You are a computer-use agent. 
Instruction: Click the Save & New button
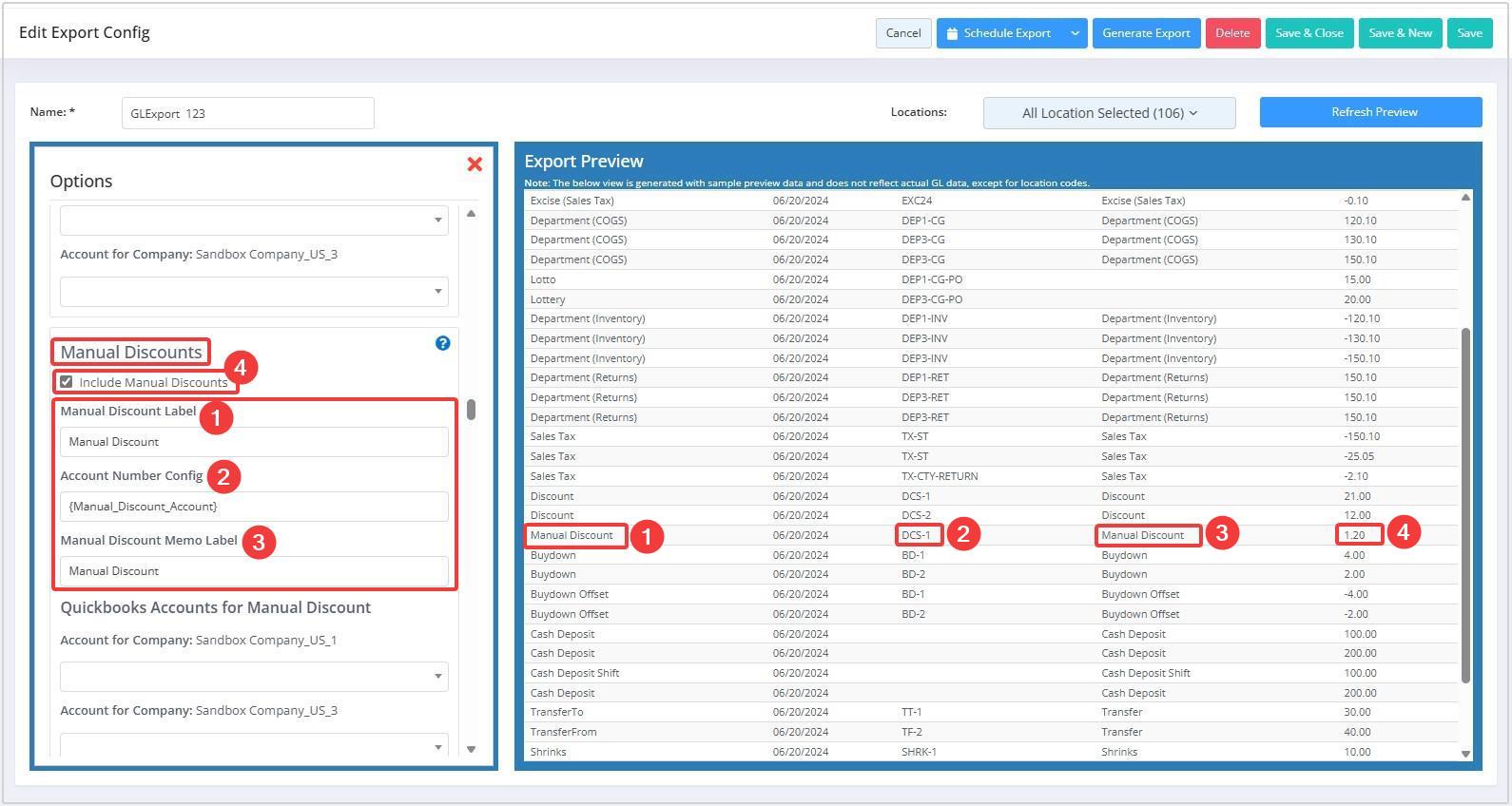tap(1400, 33)
